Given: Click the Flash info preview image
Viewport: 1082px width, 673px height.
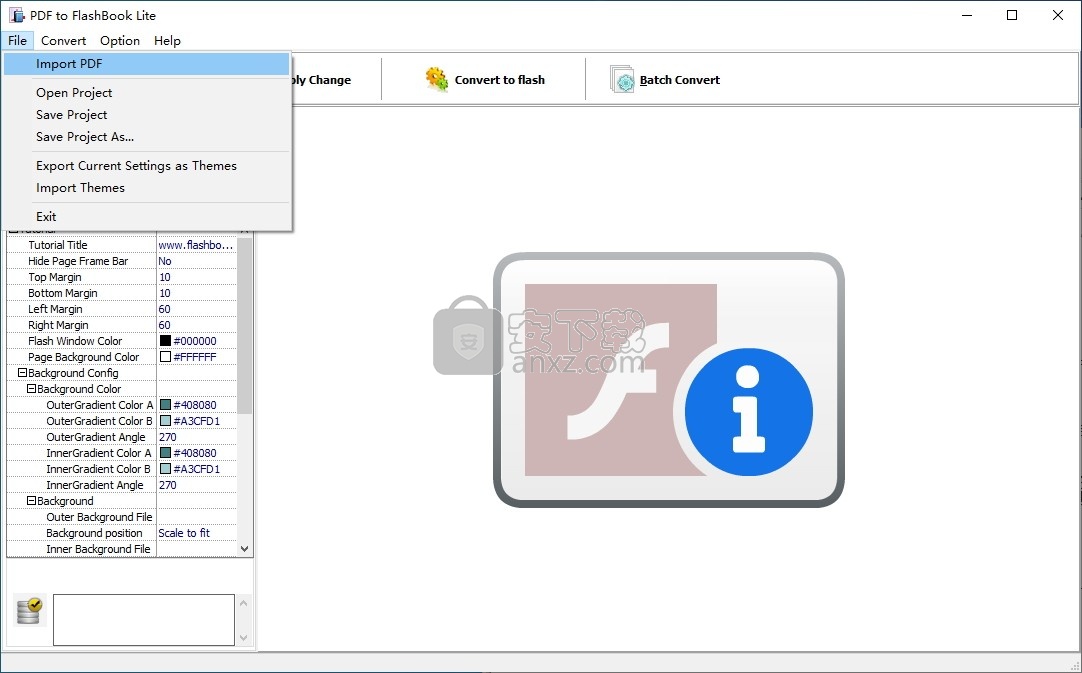Looking at the screenshot, I should pyautogui.click(x=669, y=380).
